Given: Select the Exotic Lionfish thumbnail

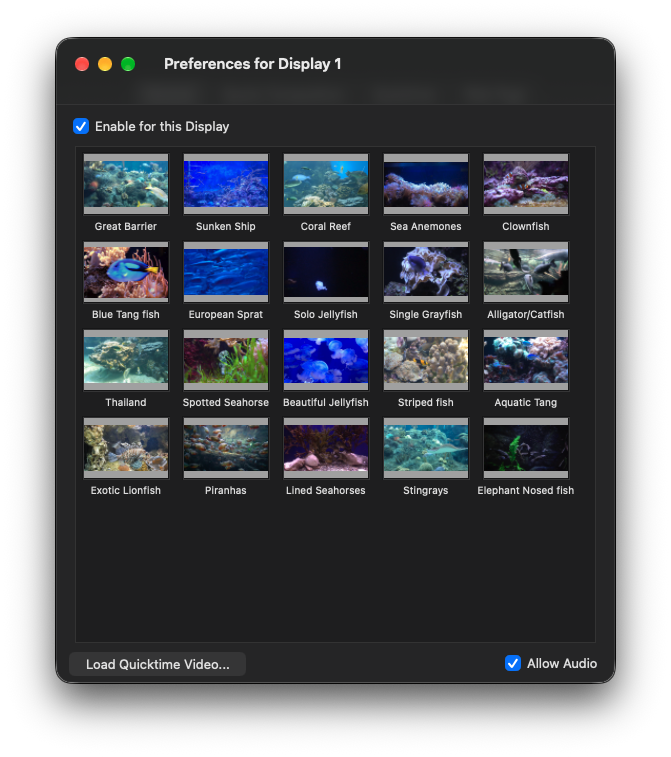Looking at the screenshot, I should [126, 448].
